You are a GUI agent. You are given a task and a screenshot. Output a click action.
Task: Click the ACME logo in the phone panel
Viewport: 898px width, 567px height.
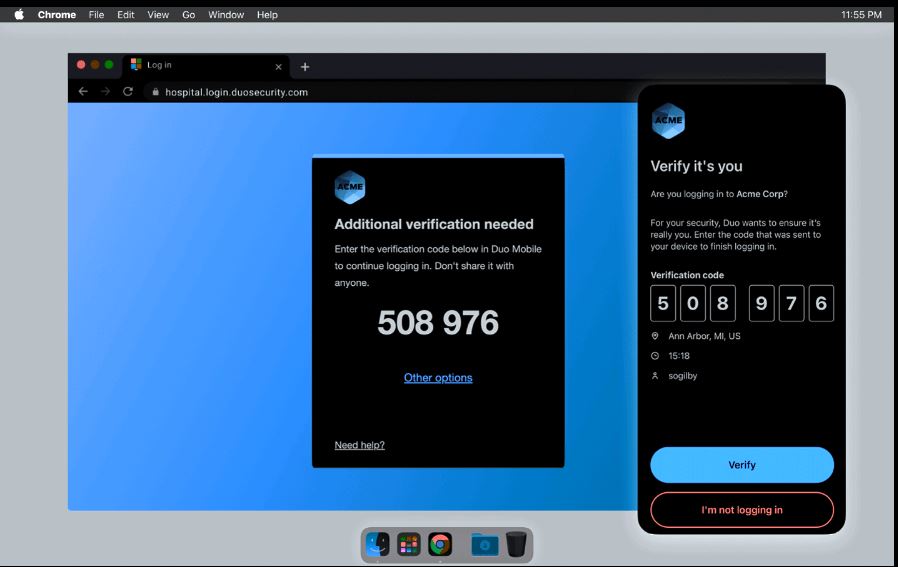point(668,121)
